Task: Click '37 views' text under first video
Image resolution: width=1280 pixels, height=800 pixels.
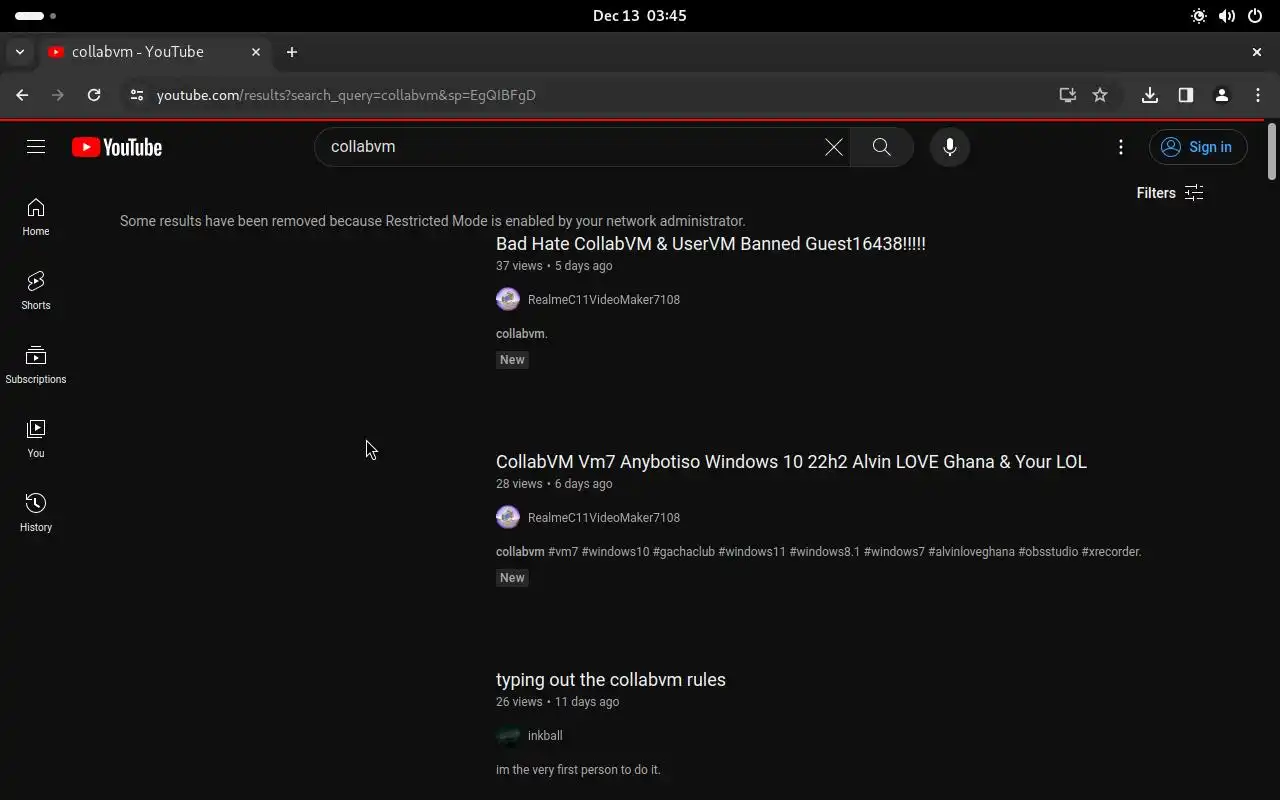Action: coord(519,266)
